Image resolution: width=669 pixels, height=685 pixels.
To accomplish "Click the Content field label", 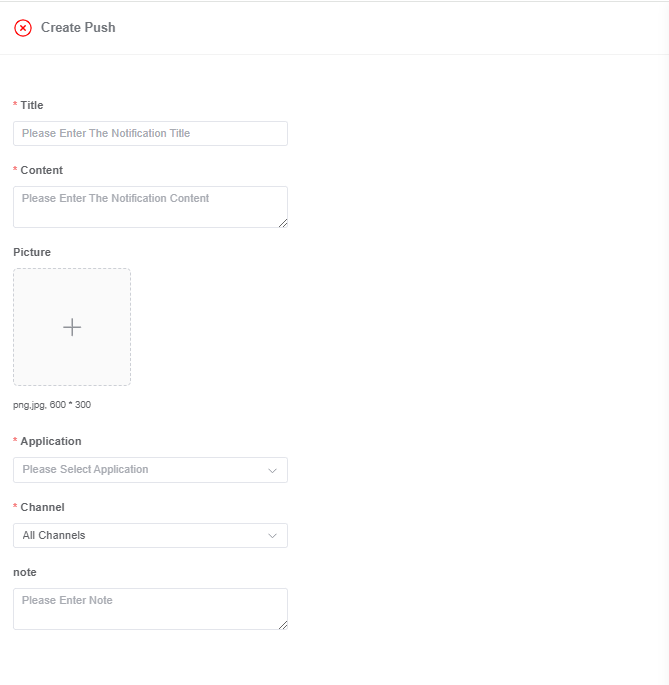I will pyautogui.click(x=42, y=170).
